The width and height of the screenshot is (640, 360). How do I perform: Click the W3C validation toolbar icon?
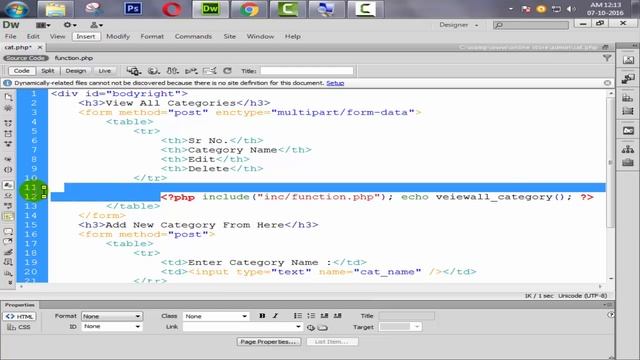click(x=191, y=71)
